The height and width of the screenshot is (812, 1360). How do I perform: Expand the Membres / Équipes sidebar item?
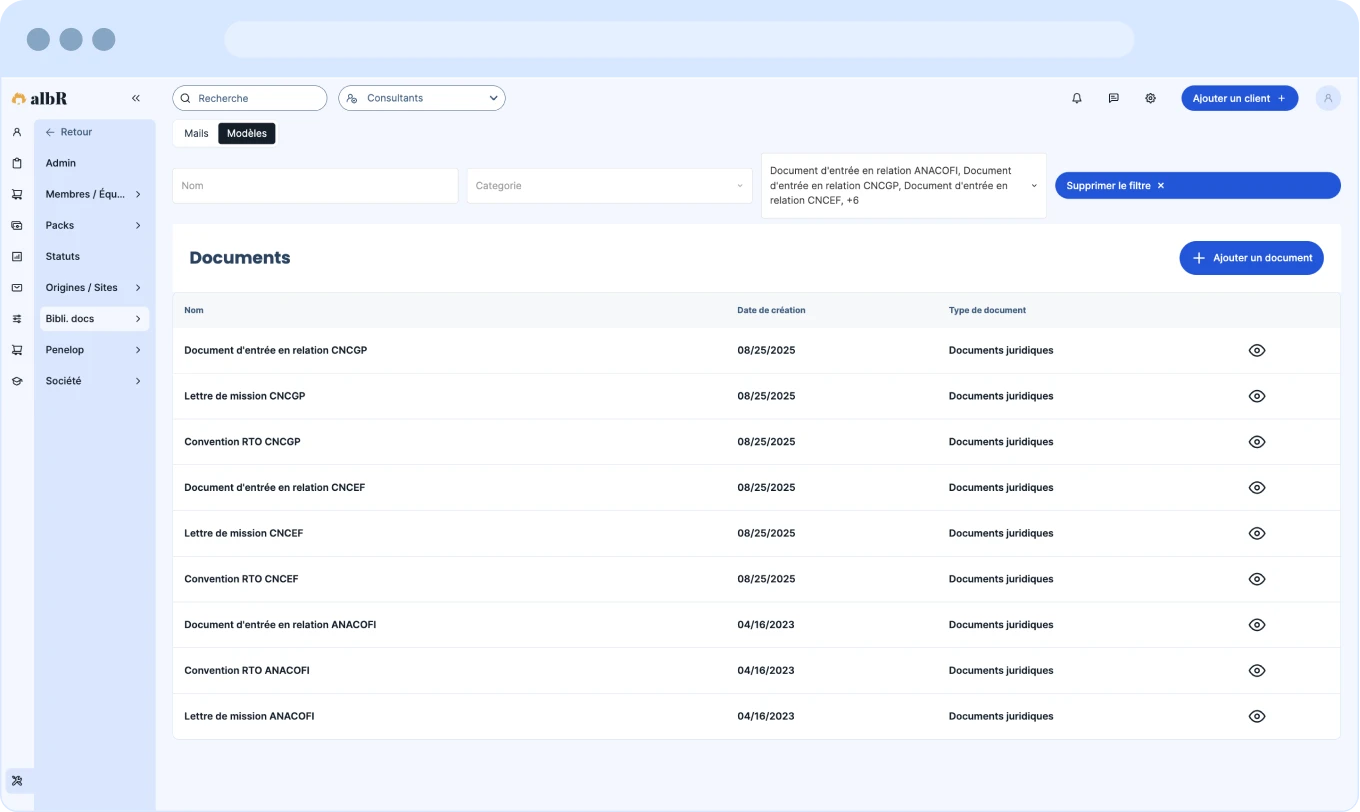[x=94, y=194]
